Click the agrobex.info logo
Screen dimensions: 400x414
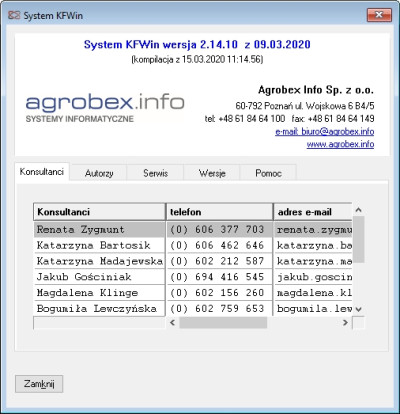pyautogui.click(x=105, y=108)
